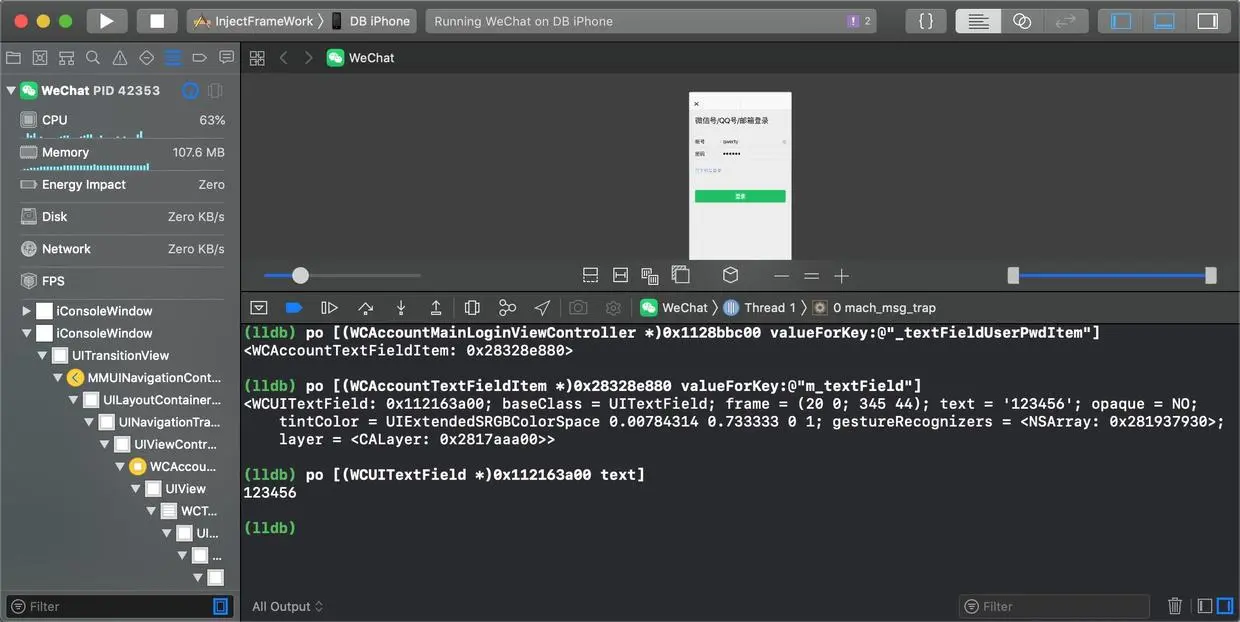The height and width of the screenshot is (622, 1240).
Task: Select the Assistant editor button
Action: (1022, 21)
